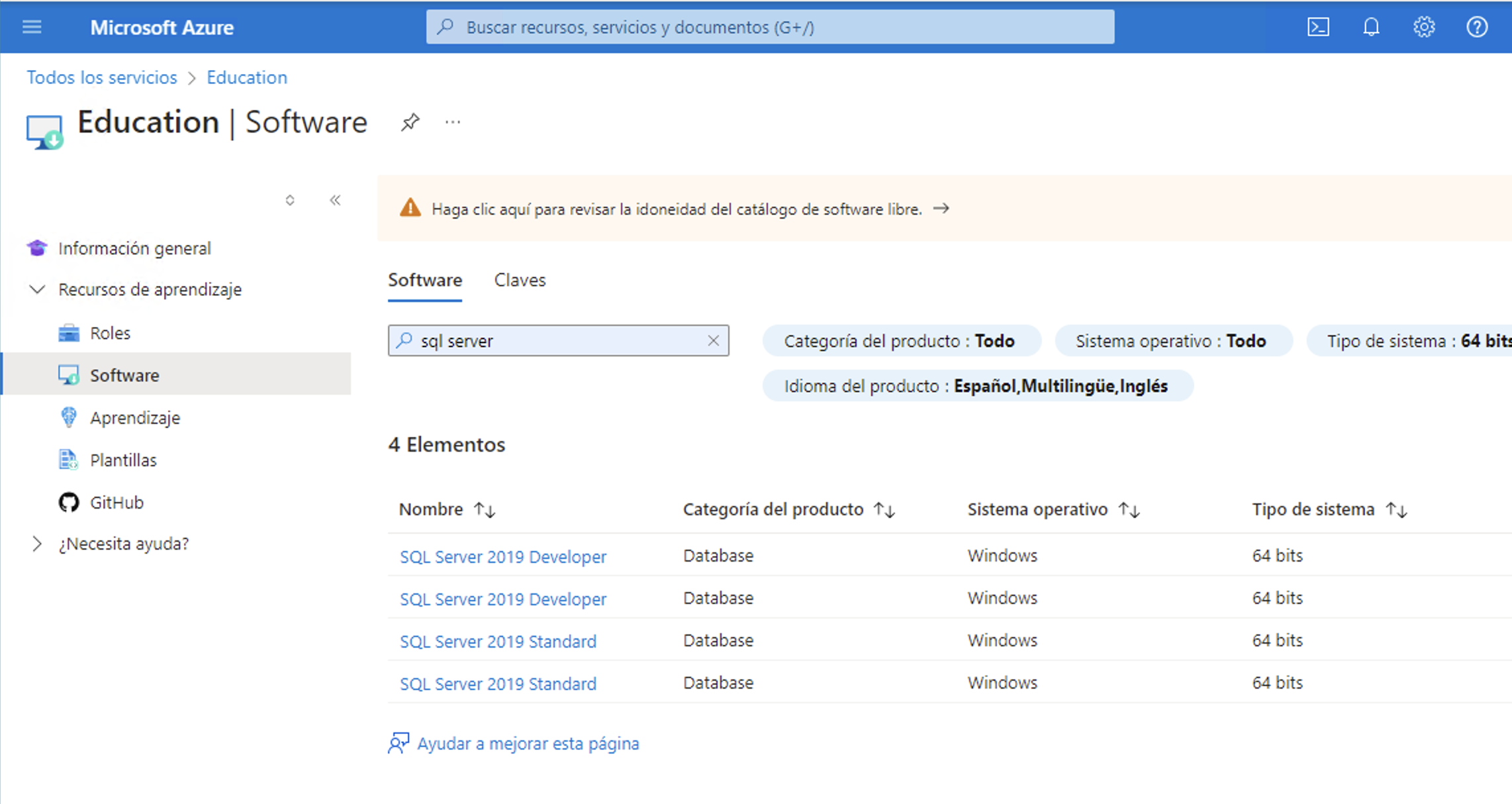The width and height of the screenshot is (1512, 804).
Task: Switch to the Claves tab
Action: click(520, 280)
